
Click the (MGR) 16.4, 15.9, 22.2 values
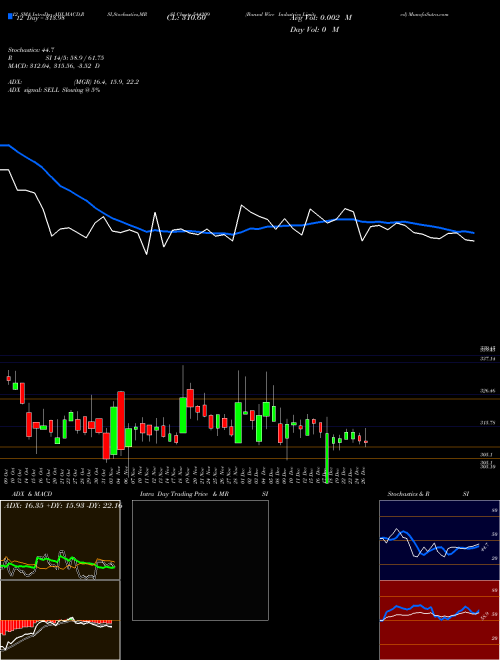click(106, 82)
